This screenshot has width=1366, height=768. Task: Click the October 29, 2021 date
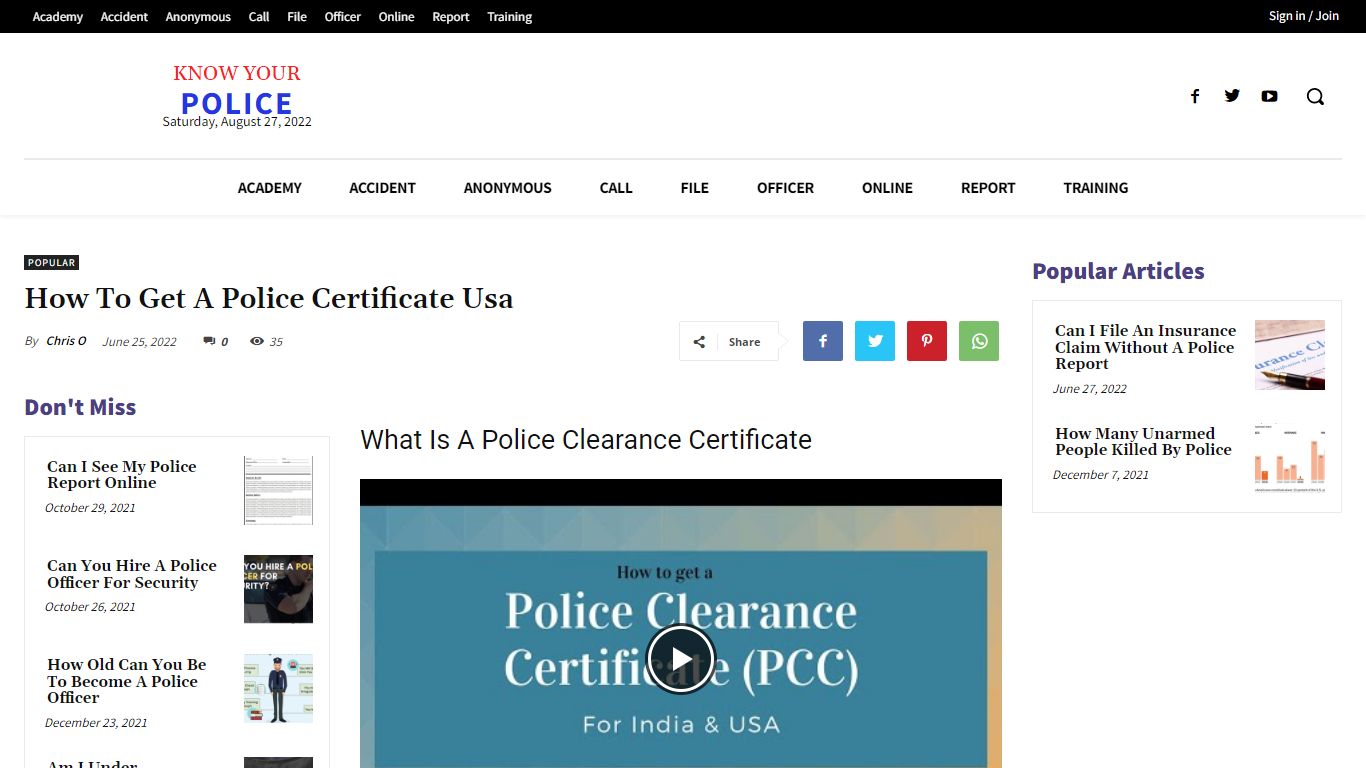click(x=90, y=508)
